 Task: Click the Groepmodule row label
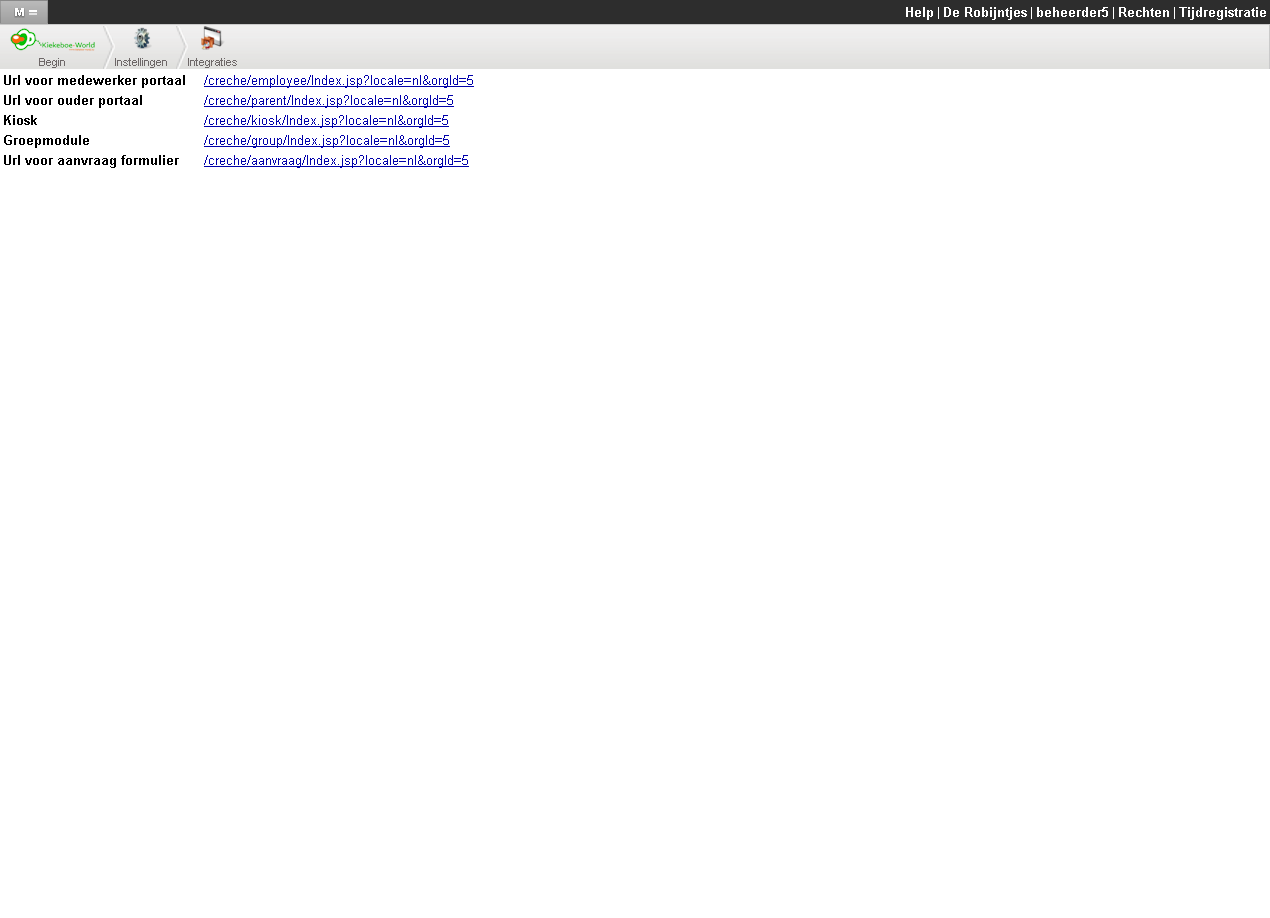pos(46,140)
